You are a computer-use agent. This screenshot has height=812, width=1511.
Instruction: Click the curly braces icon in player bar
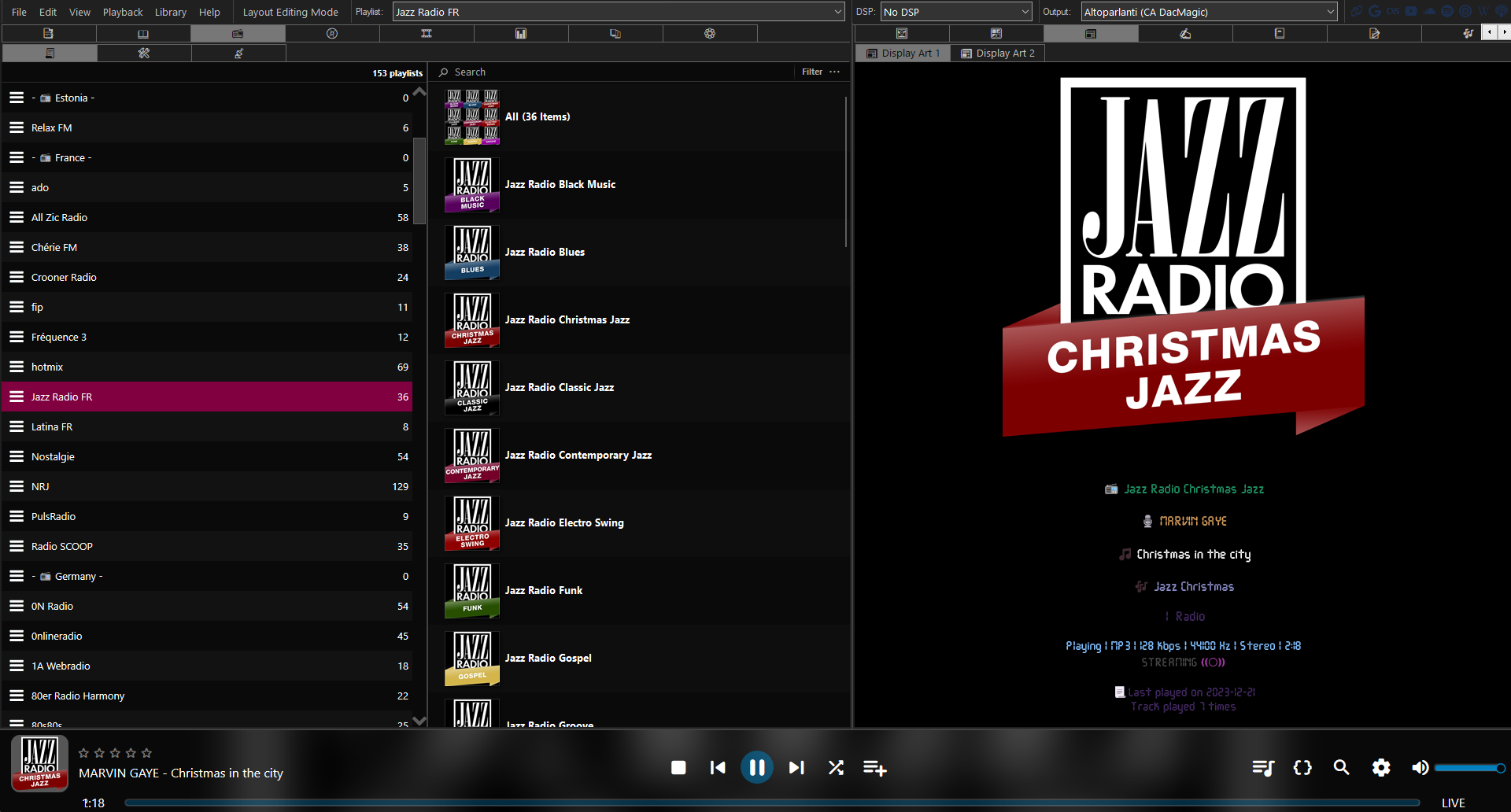(x=1302, y=767)
